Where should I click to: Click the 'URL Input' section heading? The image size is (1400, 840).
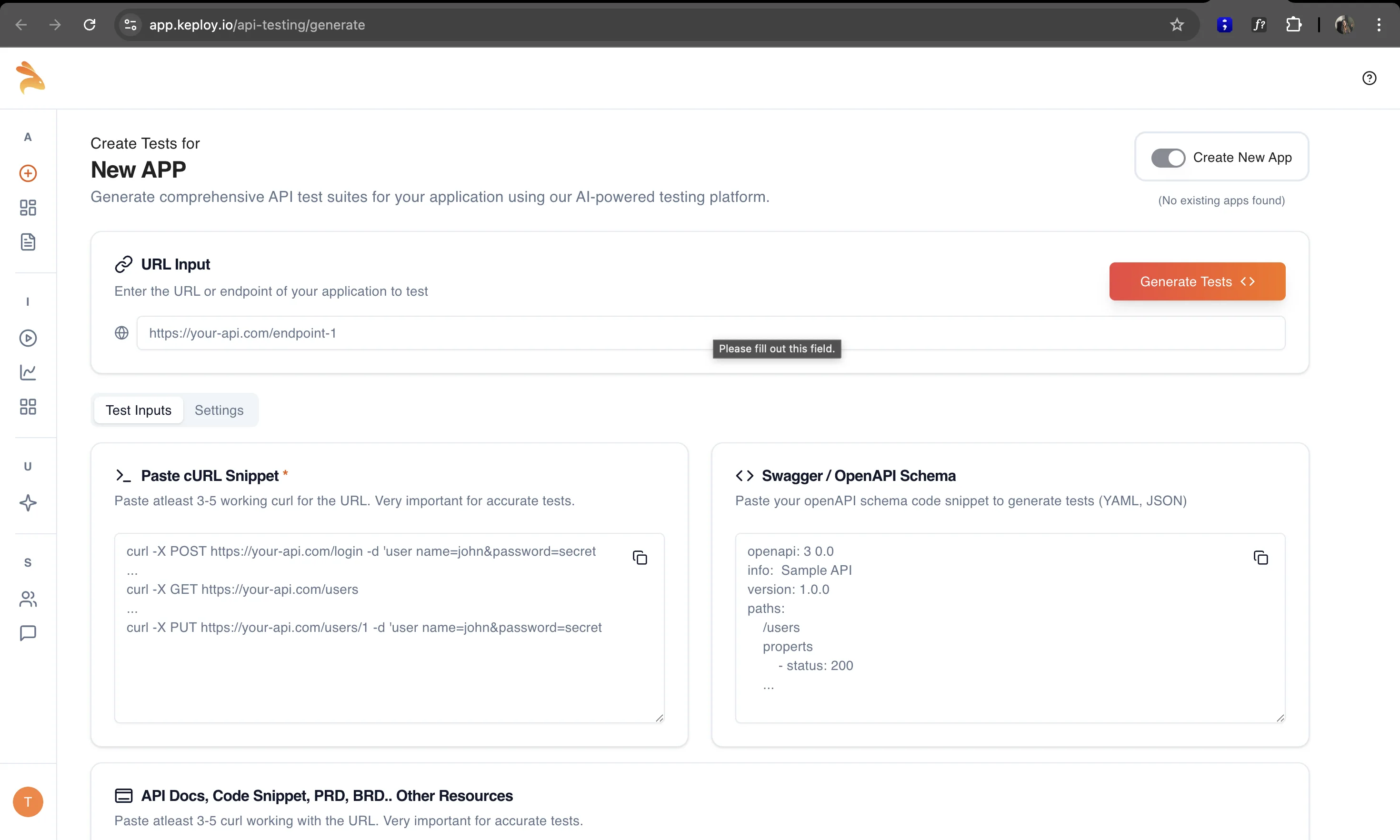175,264
